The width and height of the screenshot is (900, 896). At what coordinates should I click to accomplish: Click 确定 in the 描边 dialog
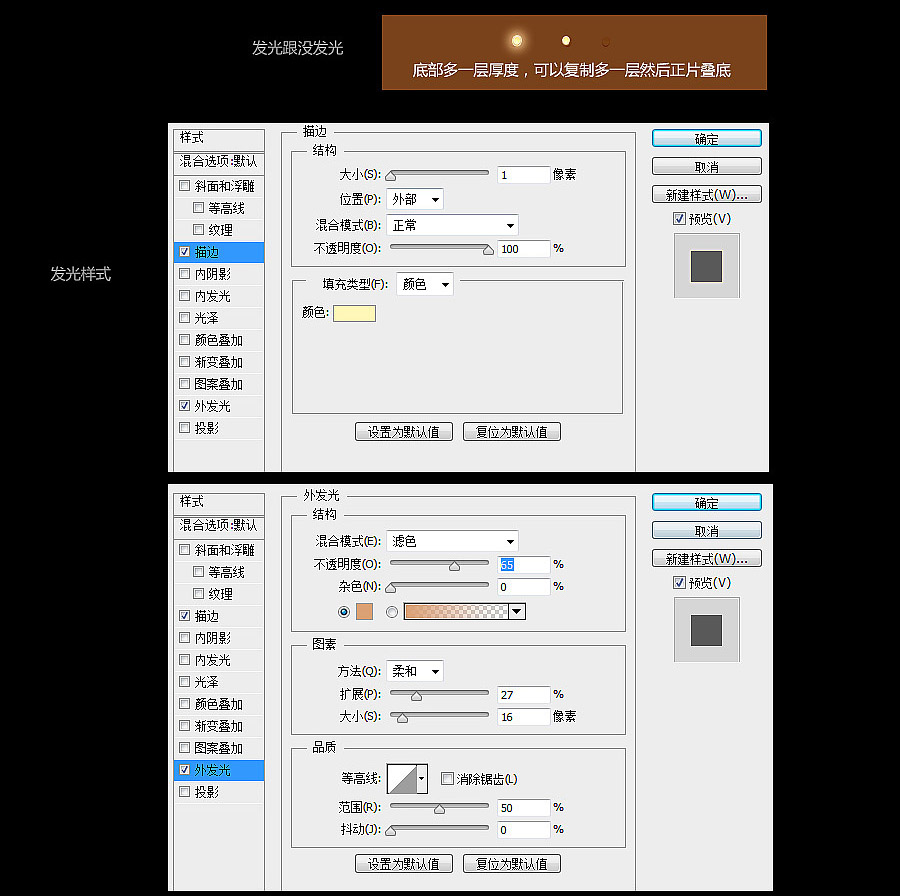coord(707,138)
